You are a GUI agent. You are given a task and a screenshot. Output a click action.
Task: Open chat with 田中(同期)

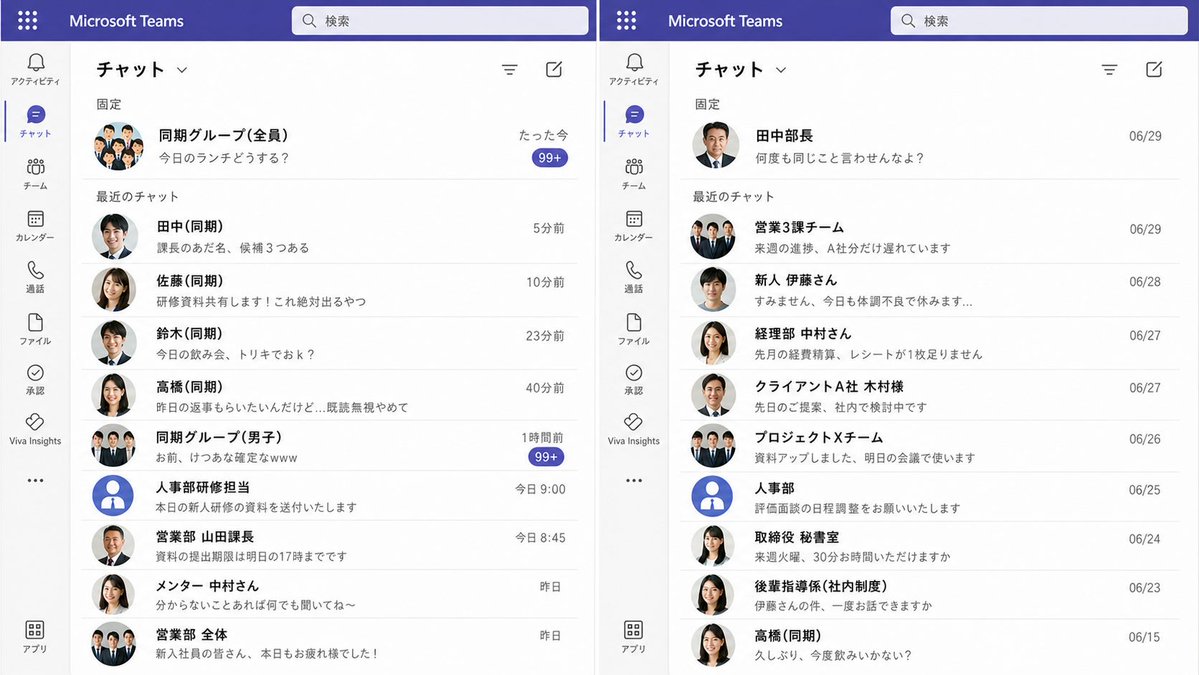pos(330,237)
